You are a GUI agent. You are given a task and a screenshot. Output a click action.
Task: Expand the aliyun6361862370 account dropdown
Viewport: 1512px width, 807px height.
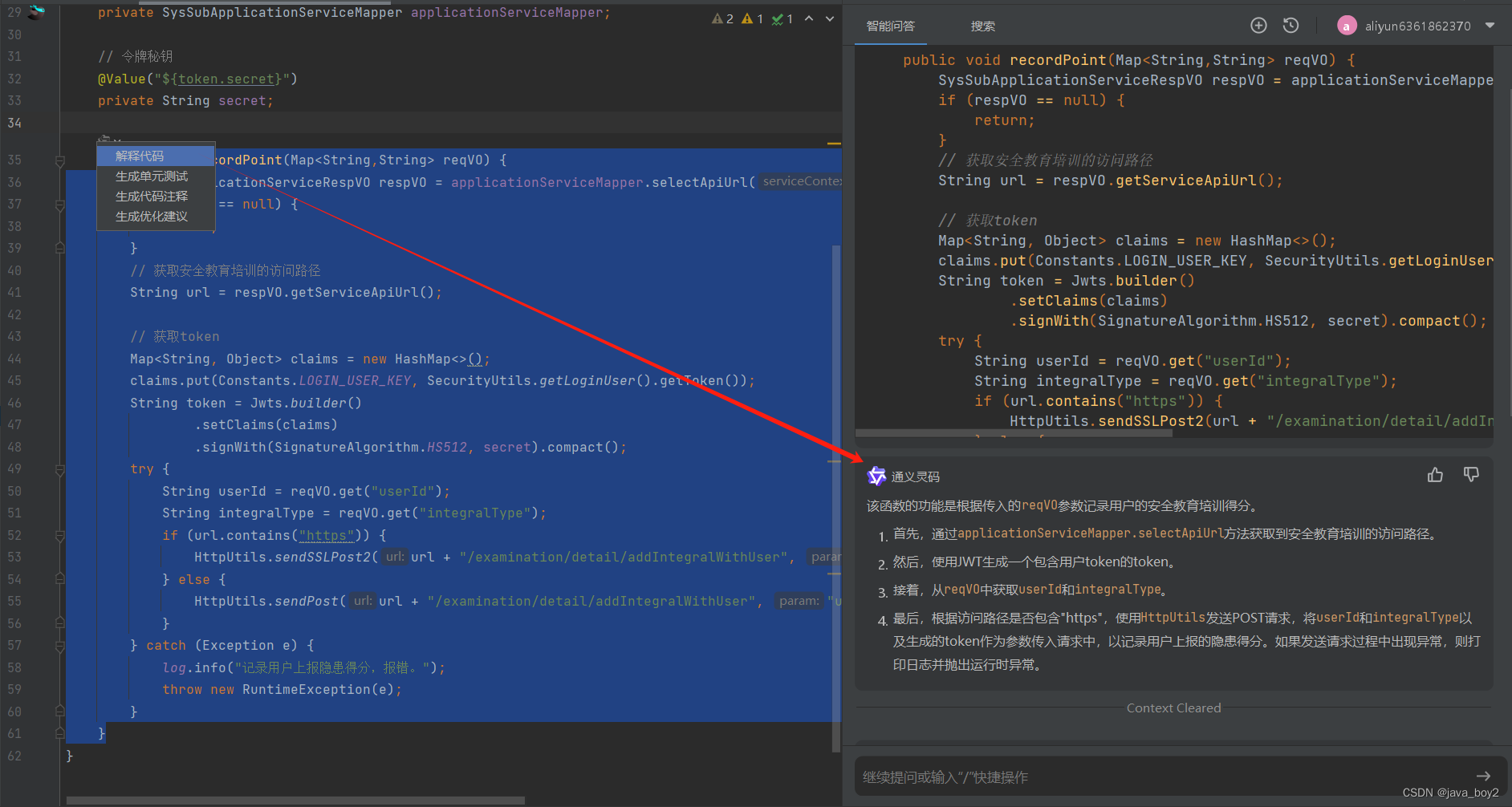click(1490, 26)
